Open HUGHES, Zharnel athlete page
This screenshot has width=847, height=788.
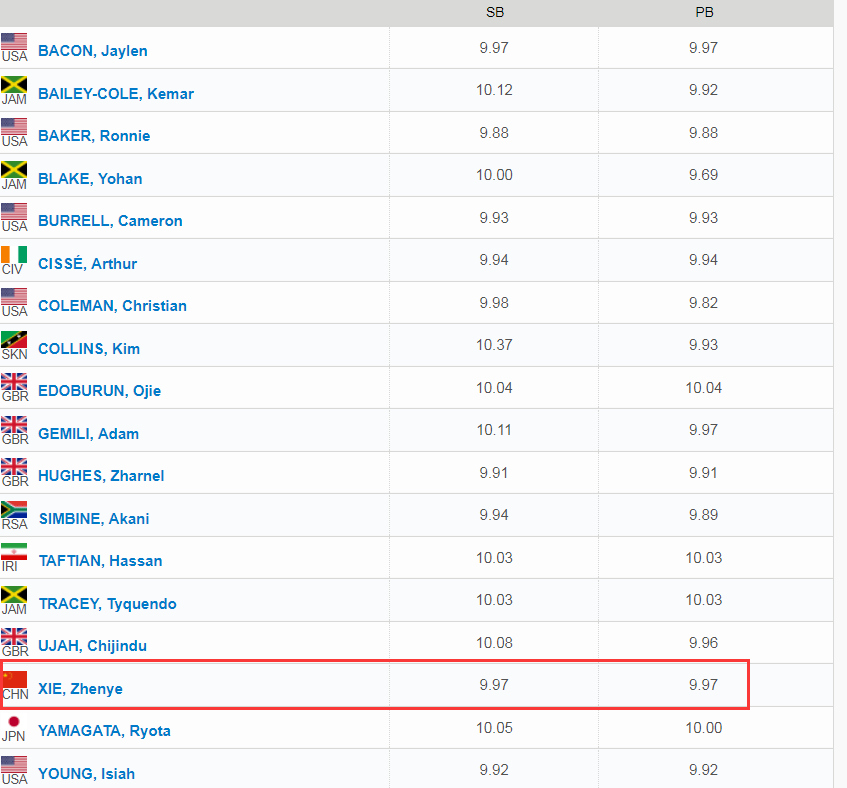point(101,476)
